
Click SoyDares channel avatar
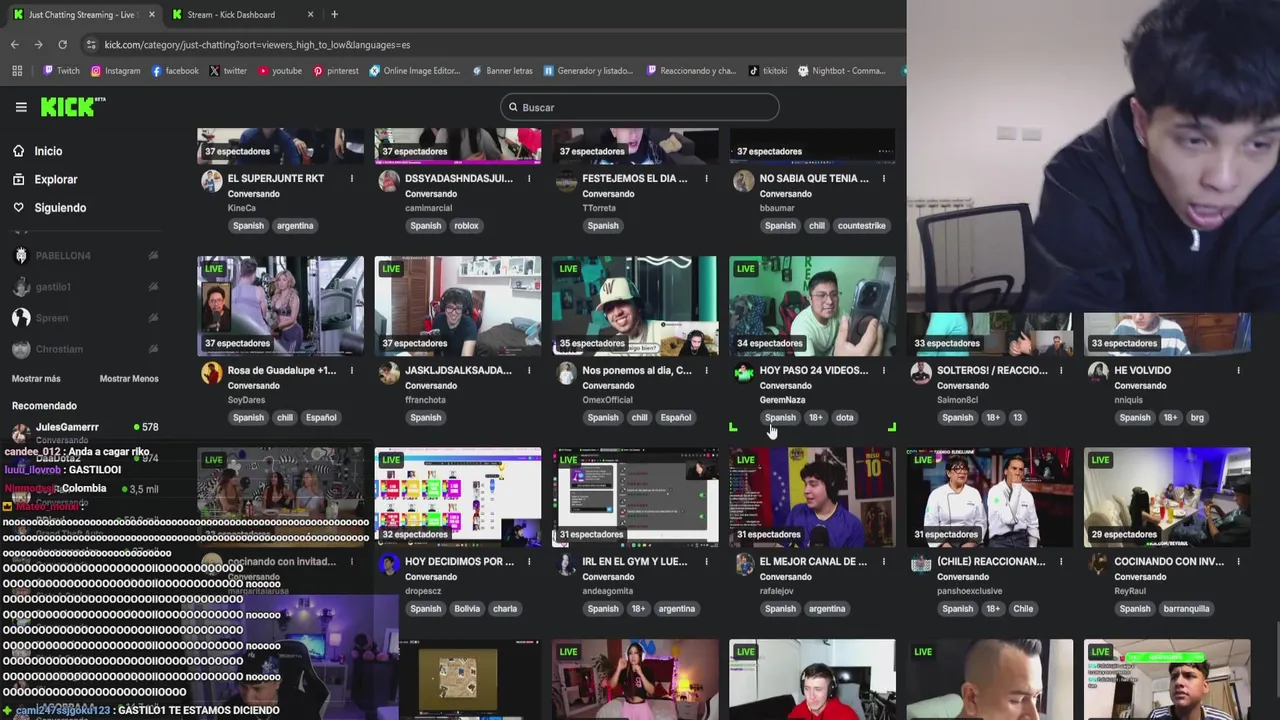click(211, 373)
